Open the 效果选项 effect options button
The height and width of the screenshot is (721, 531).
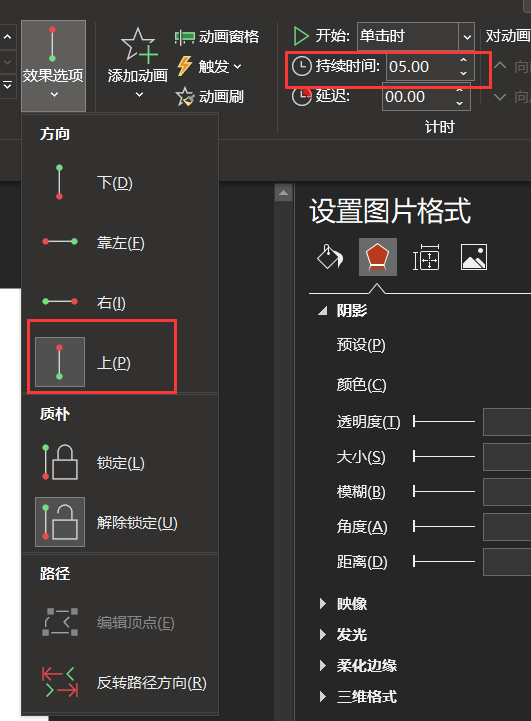tap(53, 65)
